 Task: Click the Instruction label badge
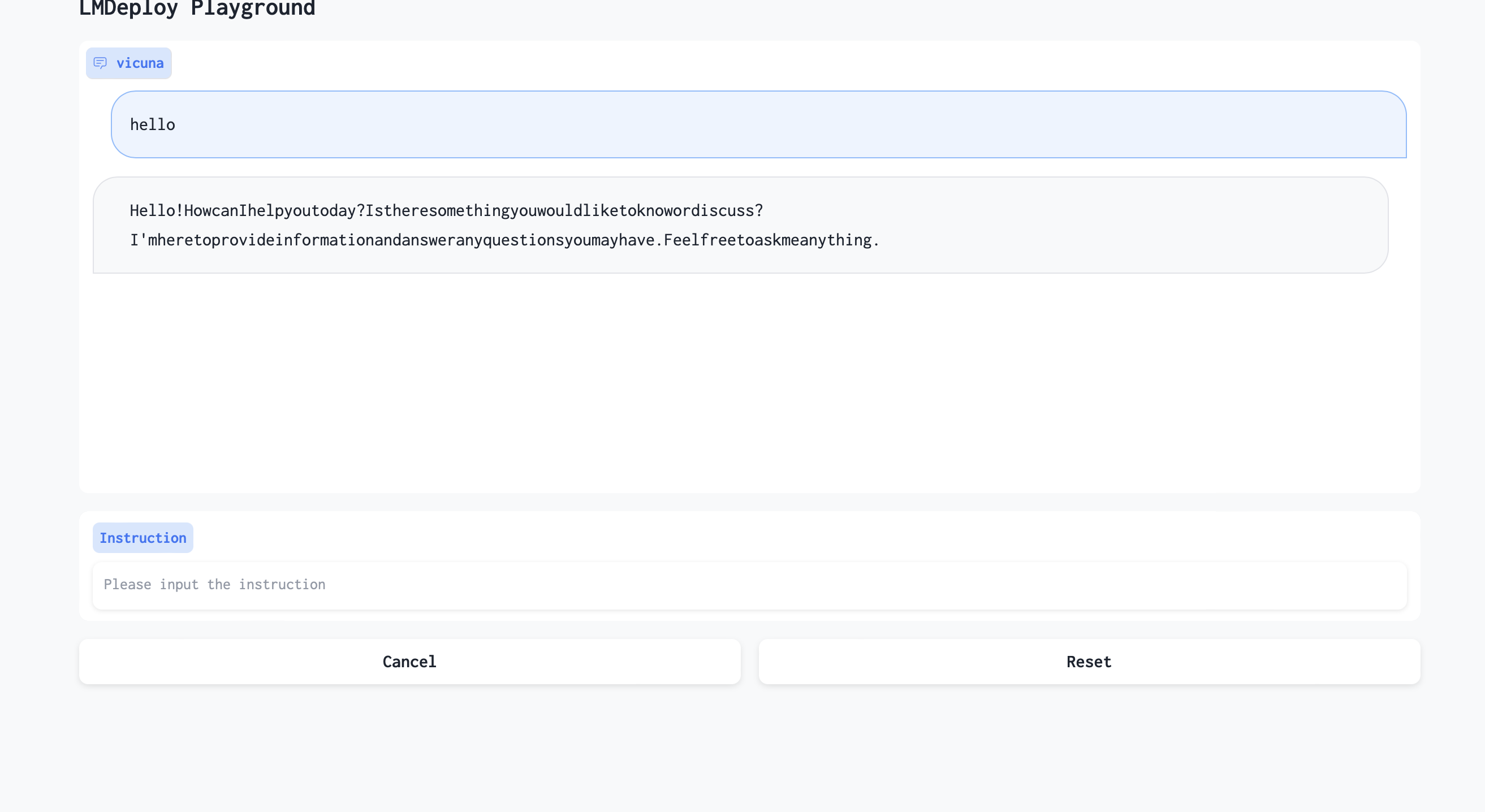tap(143, 538)
